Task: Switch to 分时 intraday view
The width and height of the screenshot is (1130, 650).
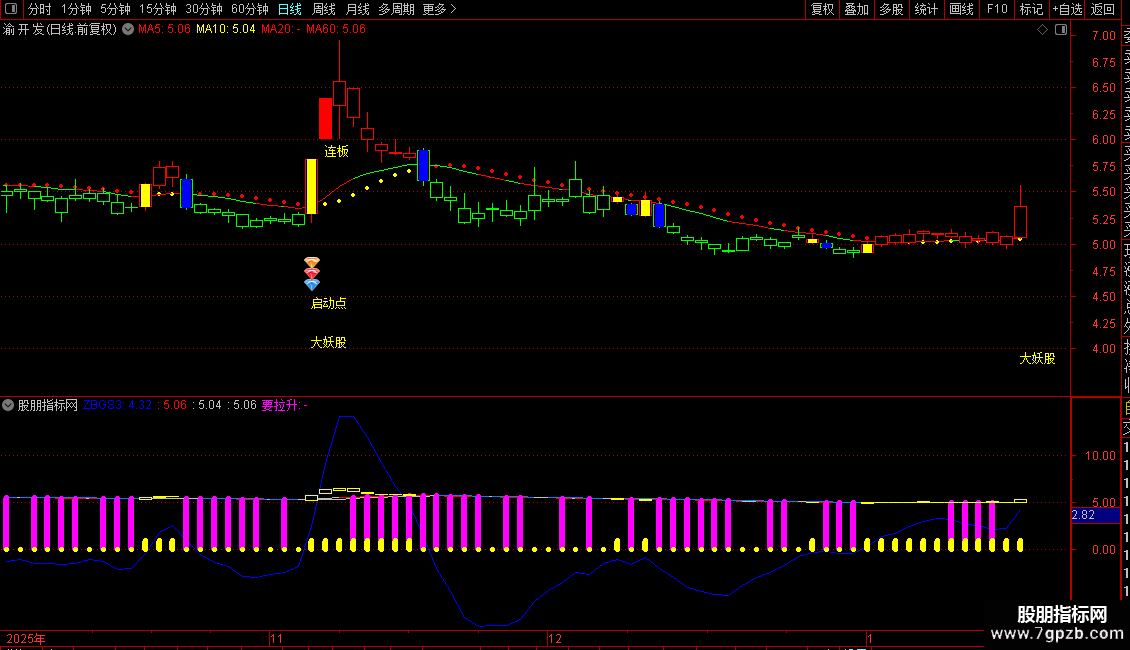Action: click(40, 9)
